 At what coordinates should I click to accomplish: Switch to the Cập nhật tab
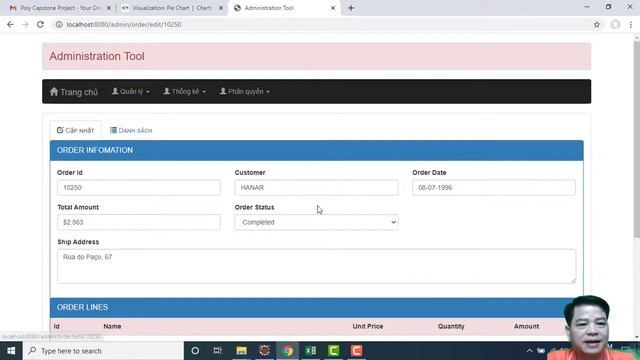(x=76, y=130)
